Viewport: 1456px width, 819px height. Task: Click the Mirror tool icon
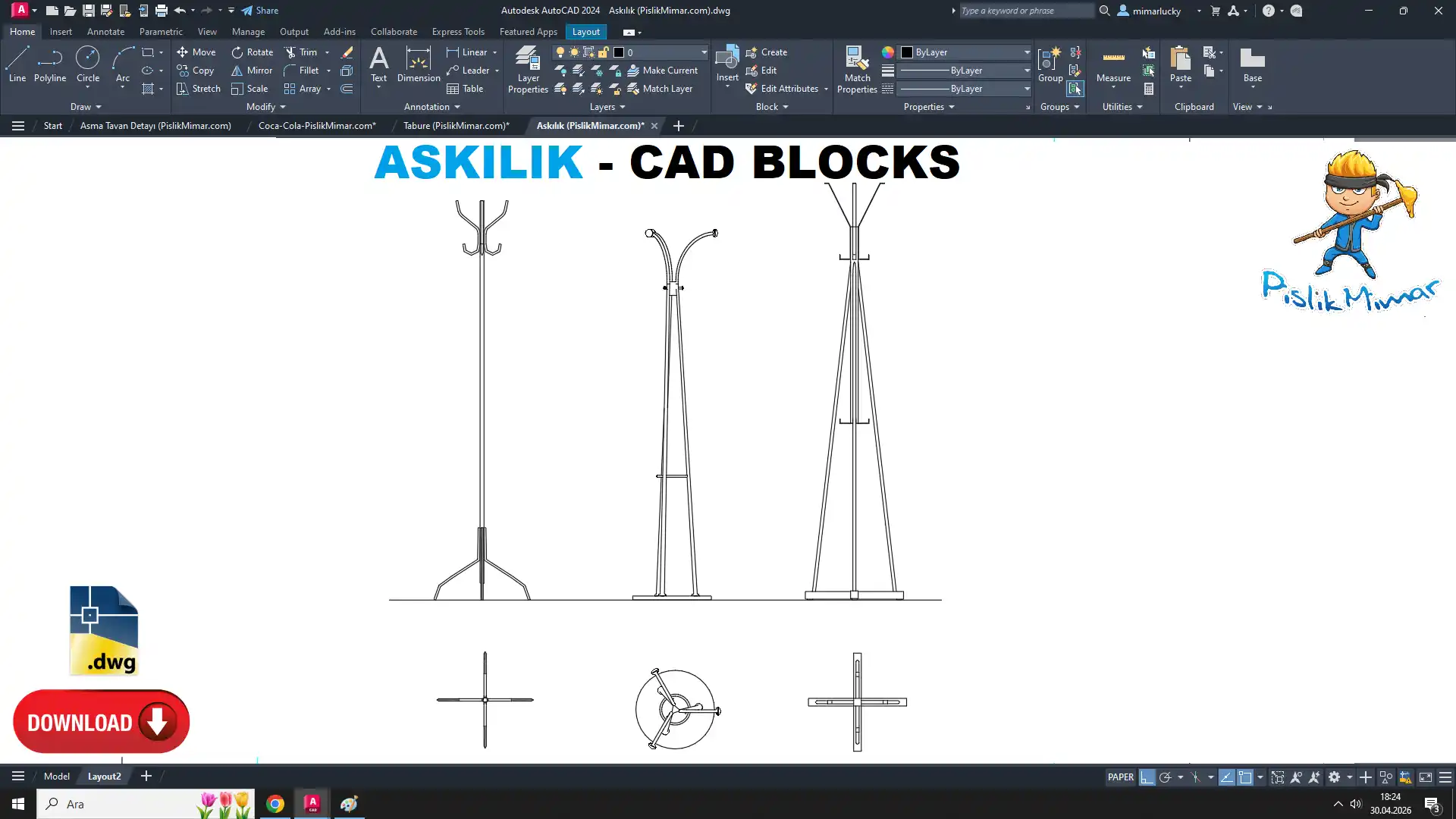[237, 71]
